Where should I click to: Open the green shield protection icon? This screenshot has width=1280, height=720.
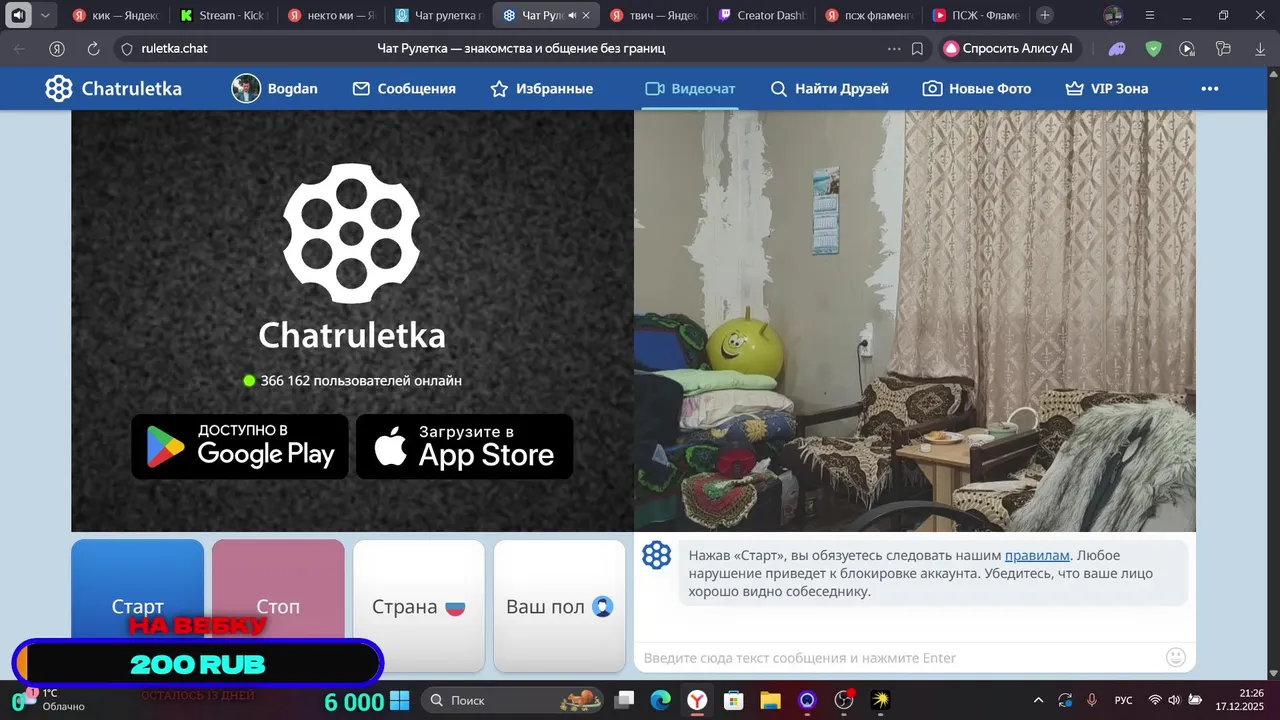pos(1153,48)
